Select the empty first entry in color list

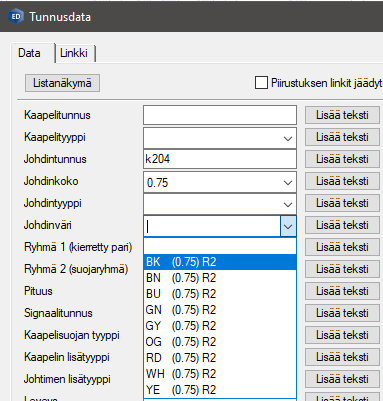point(220,246)
